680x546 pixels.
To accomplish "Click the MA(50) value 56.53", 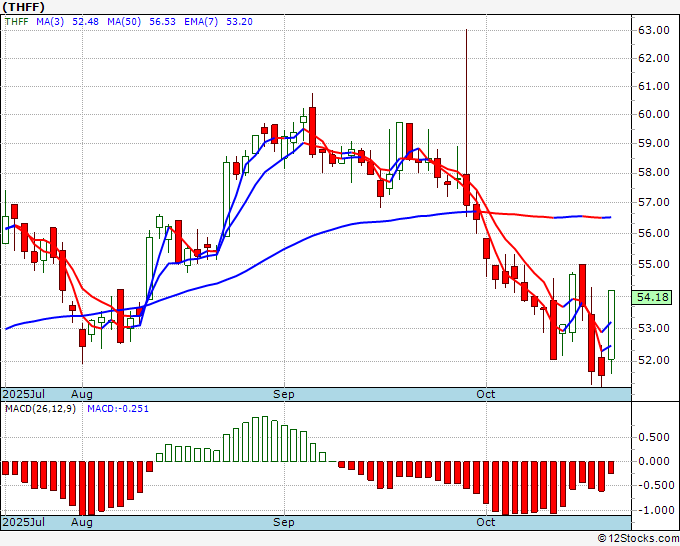I will tap(163, 22).
